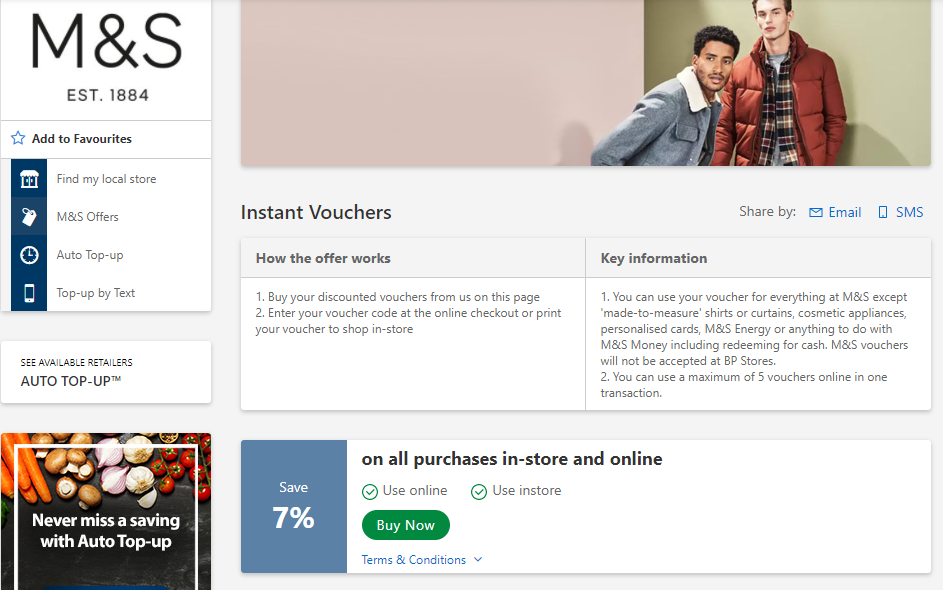Click the price tag icon for M&S Offers
The height and width of the screenshot is (590, 943).
29,217
